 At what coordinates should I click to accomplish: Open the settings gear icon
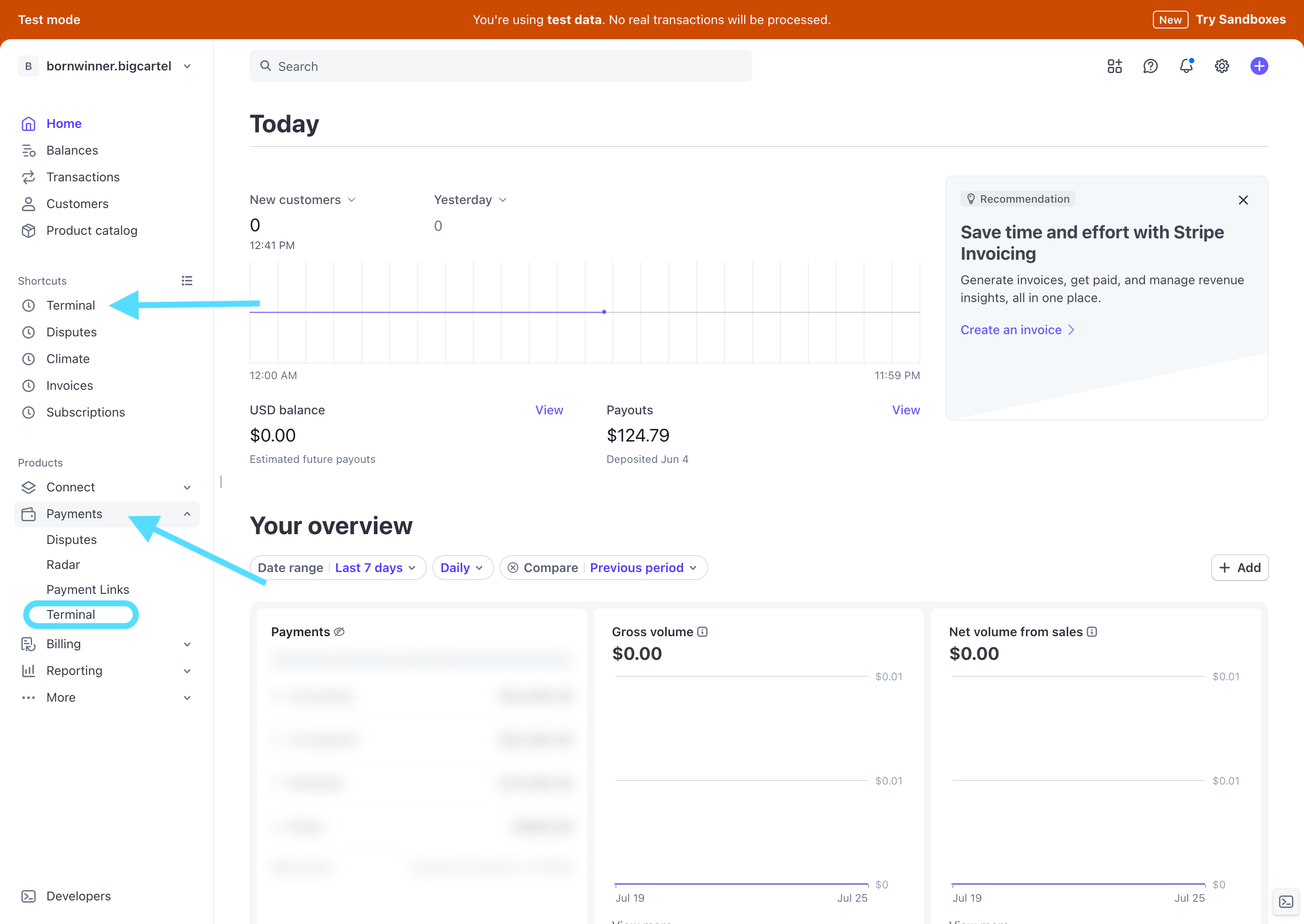(x=1222, y=66)
